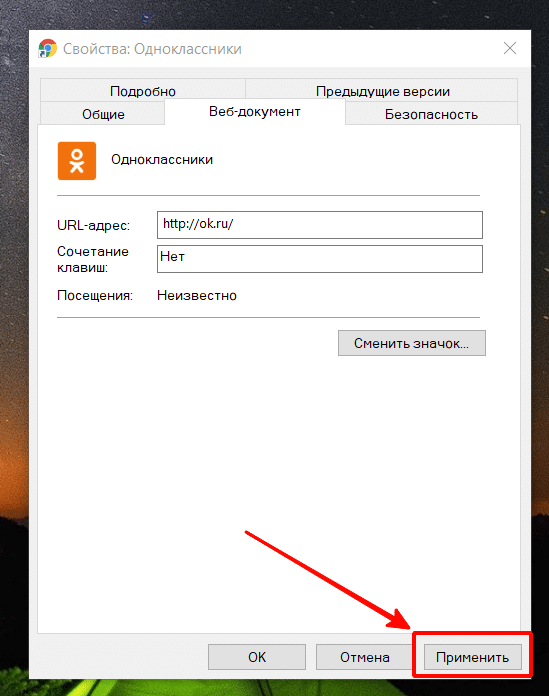Go to the Безопасность tab
Viewport: 549px width, 696px height.
pos(431,114)
